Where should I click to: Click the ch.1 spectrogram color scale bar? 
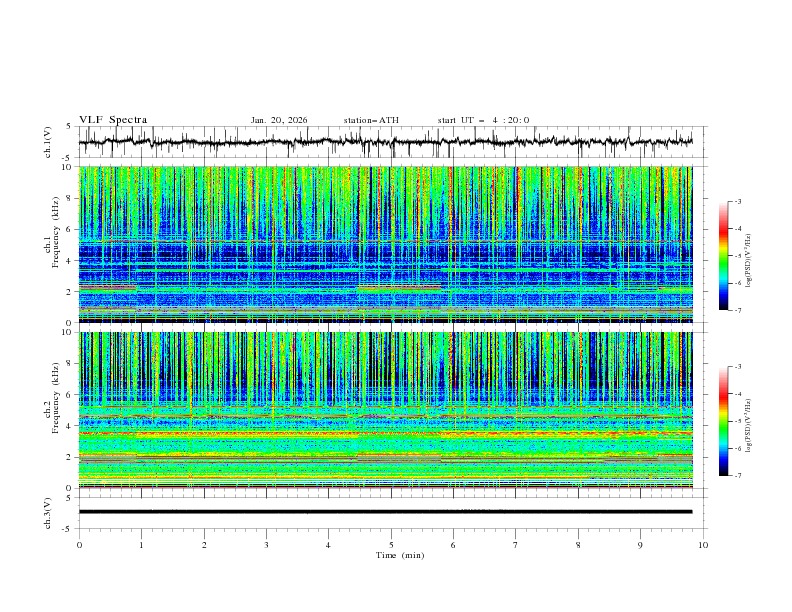click(x=724, y=256)
